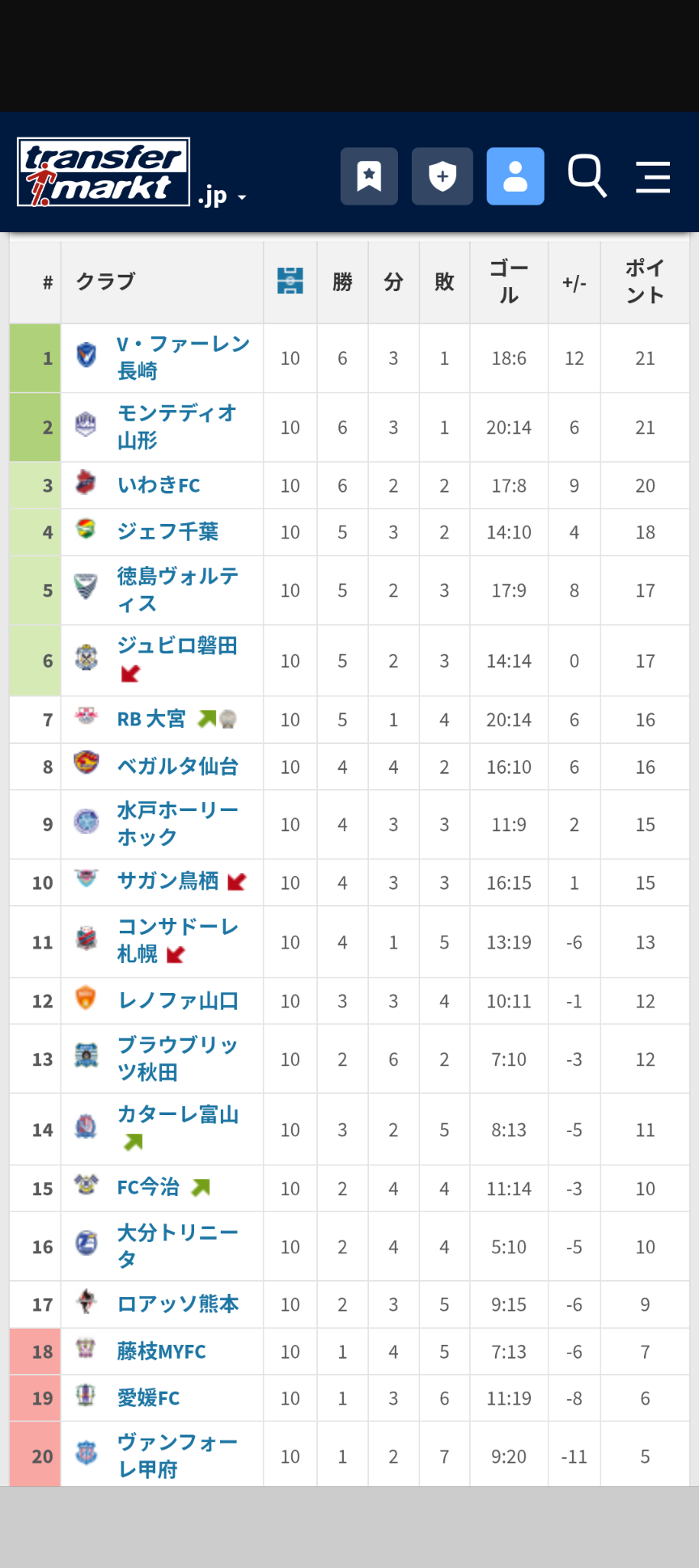
Task: Expand the .jp country dropdown
Action: click(x=222, y=197)
